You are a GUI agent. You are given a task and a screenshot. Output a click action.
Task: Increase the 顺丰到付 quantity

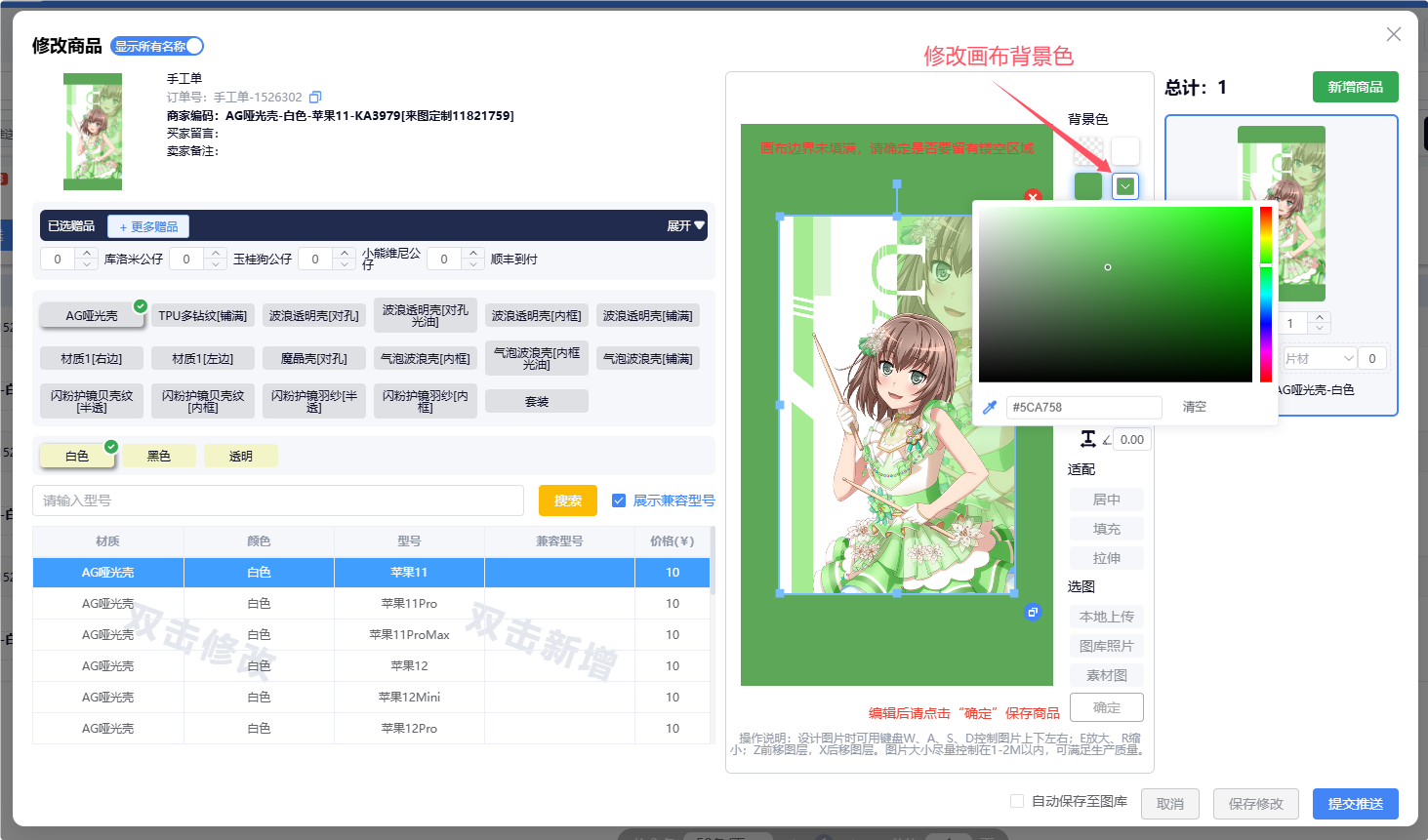473,253
